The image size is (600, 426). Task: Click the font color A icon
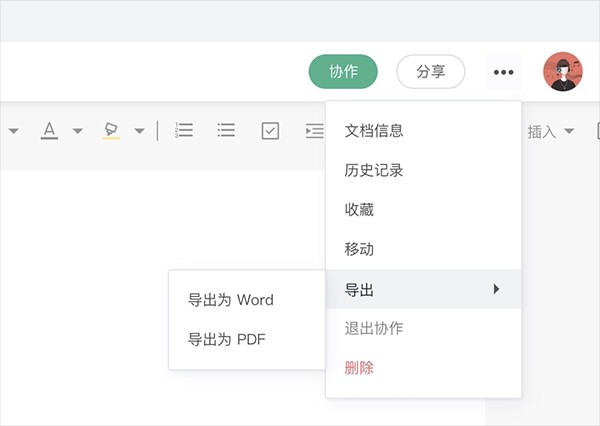pyautogui.click(x=49, y=130)
